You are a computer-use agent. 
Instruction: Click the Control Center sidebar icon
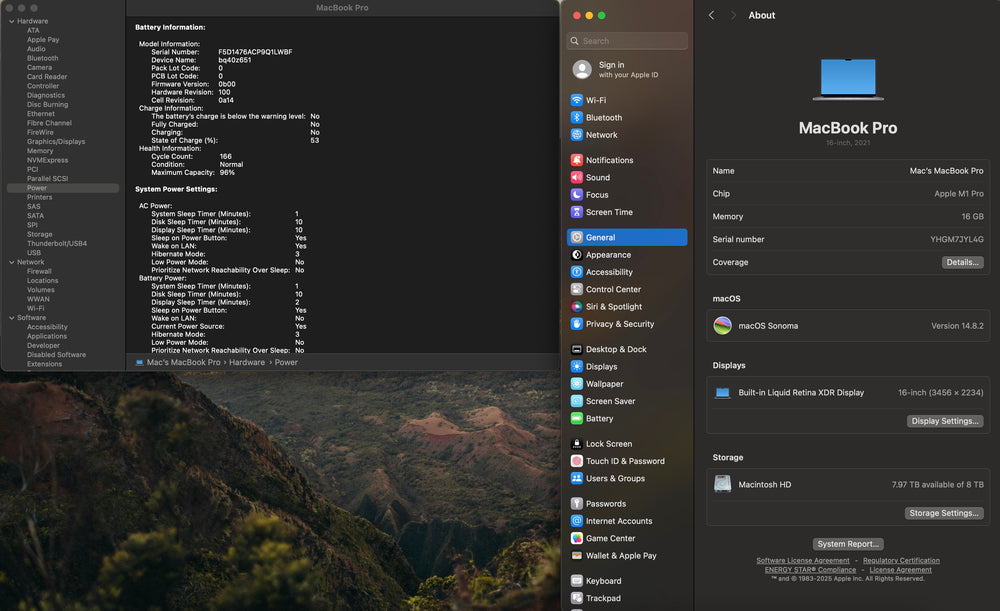click(x=577, y=290)
